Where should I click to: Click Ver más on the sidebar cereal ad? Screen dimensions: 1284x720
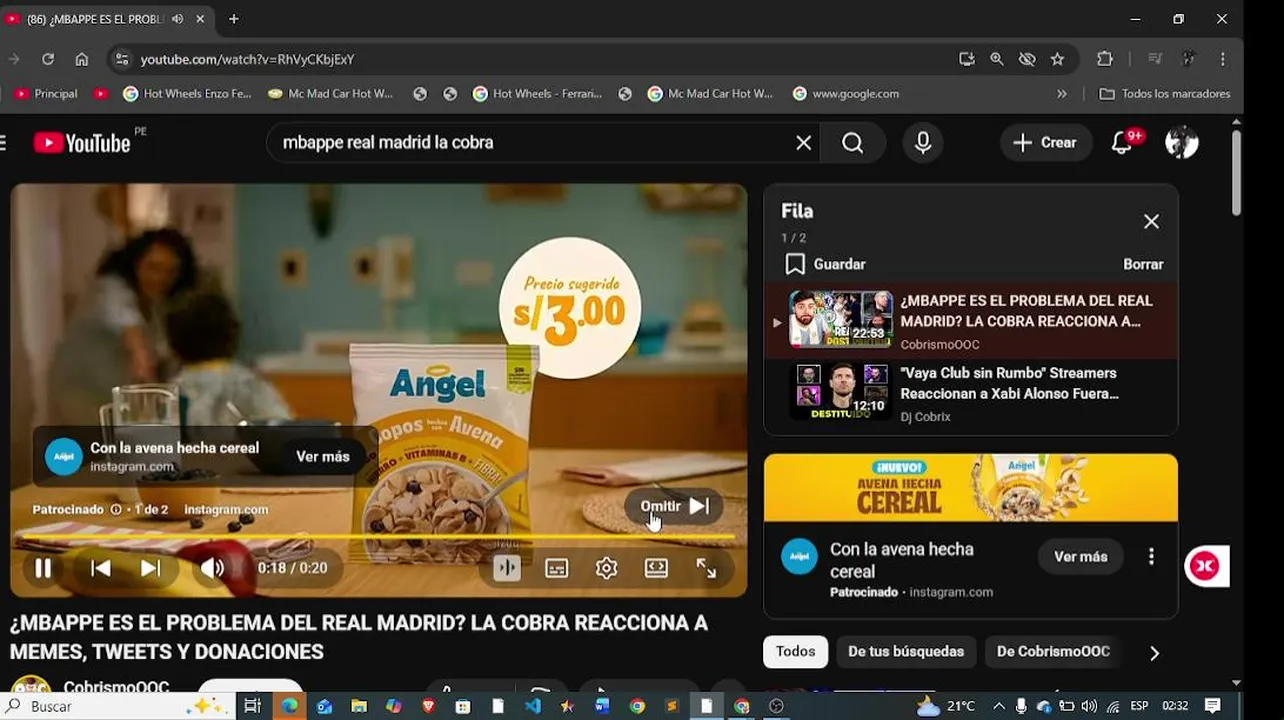[x=1080, y=556]
